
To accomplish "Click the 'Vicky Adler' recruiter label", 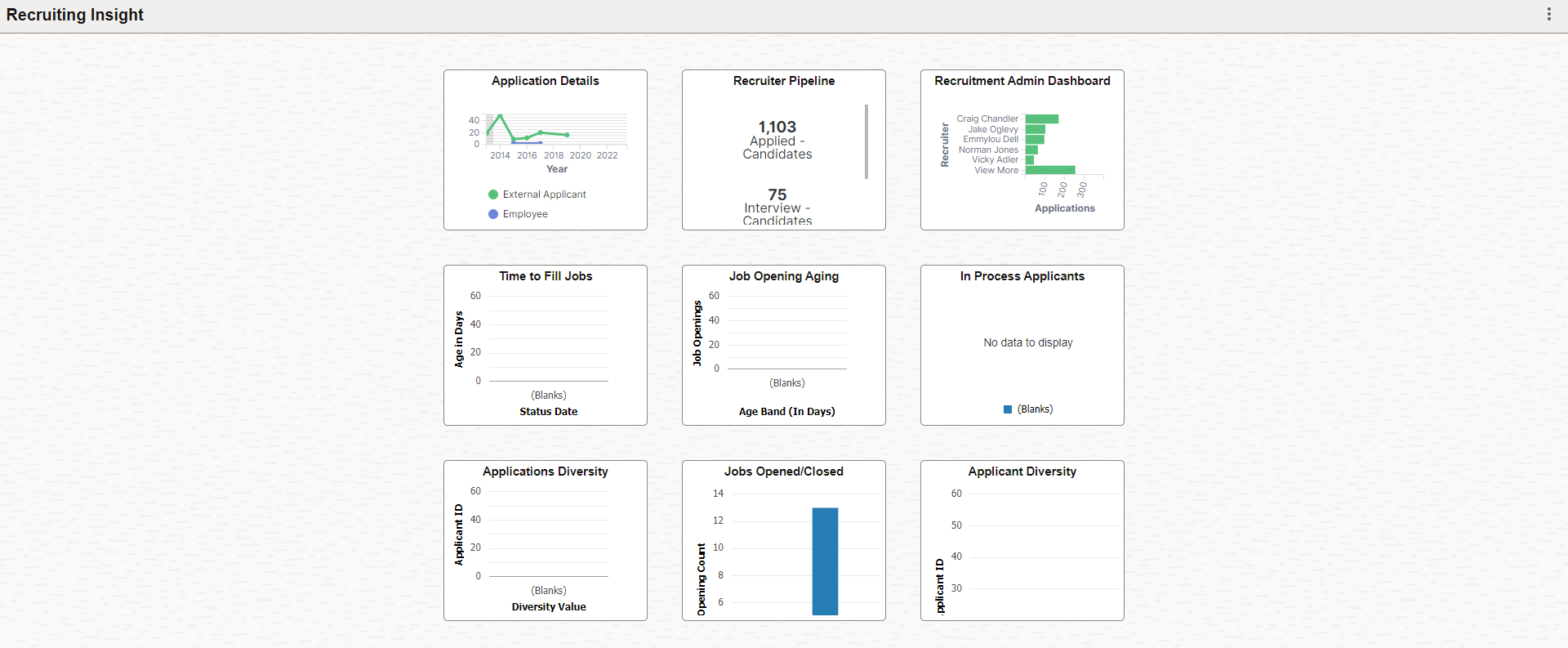I will 995,159.
